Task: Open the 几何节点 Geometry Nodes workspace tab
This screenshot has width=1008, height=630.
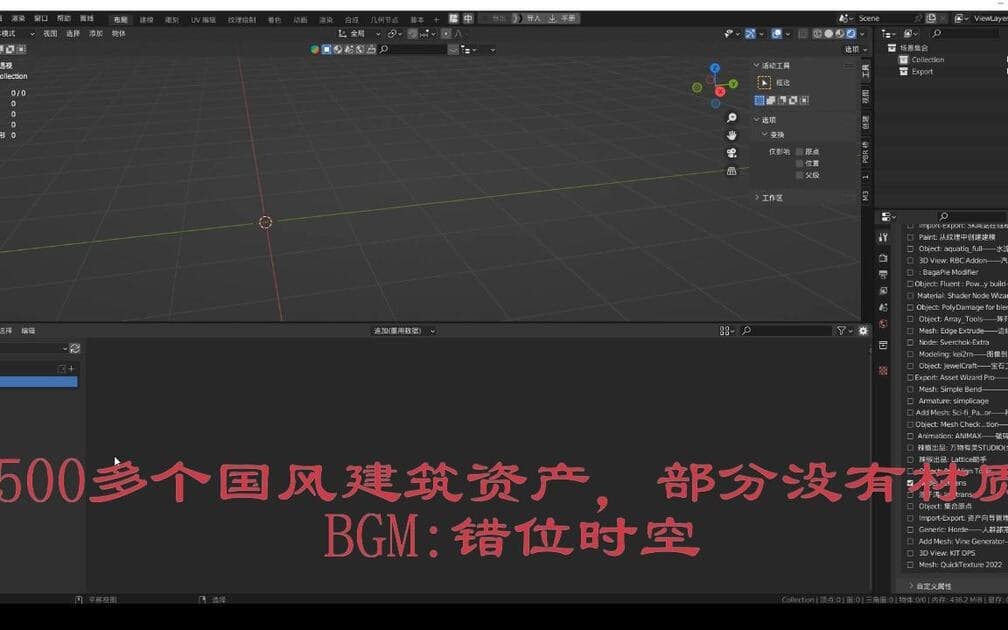Action: [x=384, y=20]
